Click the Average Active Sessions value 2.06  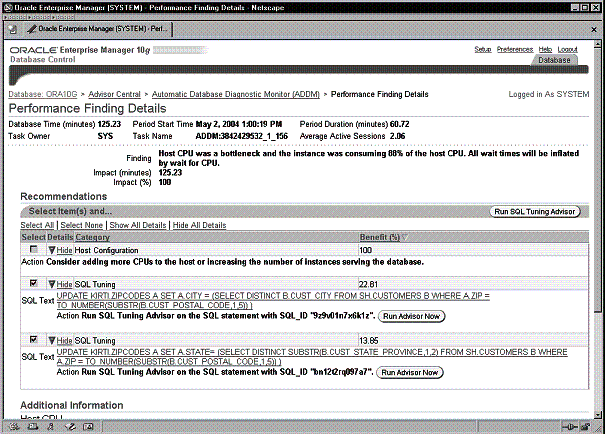click(x=397, y=136)
